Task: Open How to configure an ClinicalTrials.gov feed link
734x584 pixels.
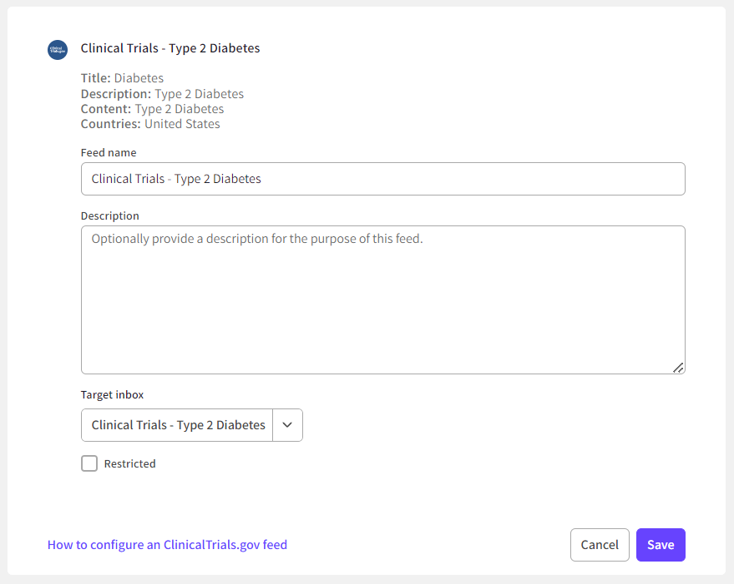Action: pos(167,545)
